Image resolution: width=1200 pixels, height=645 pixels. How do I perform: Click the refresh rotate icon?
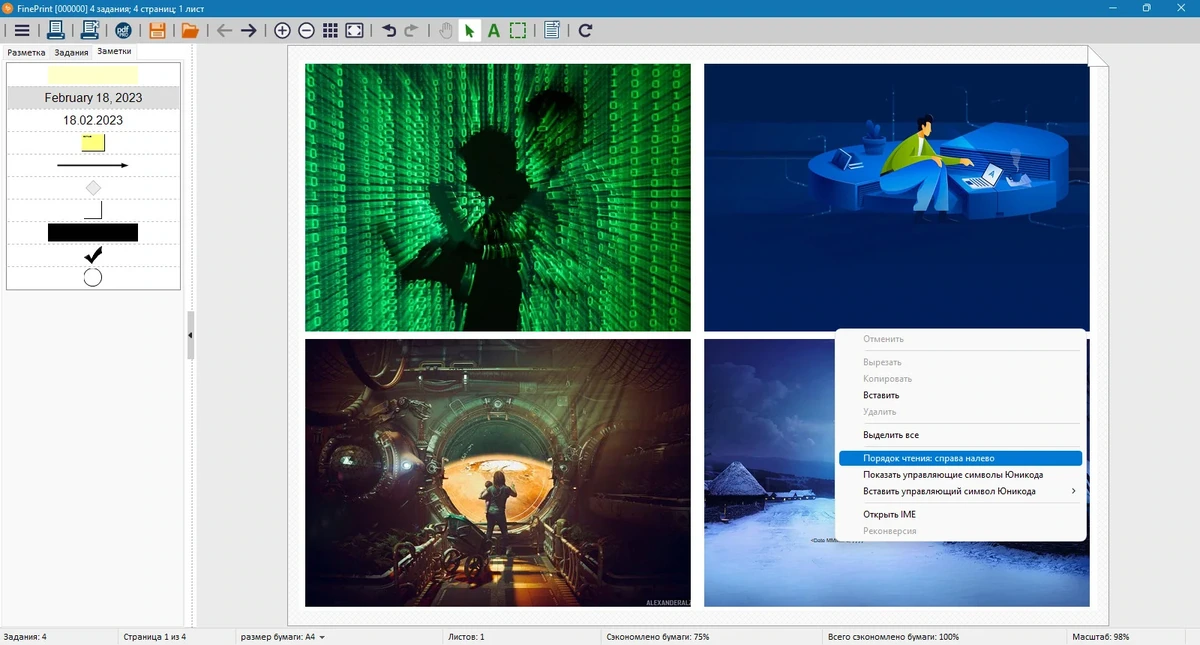[x=585, y=30]
